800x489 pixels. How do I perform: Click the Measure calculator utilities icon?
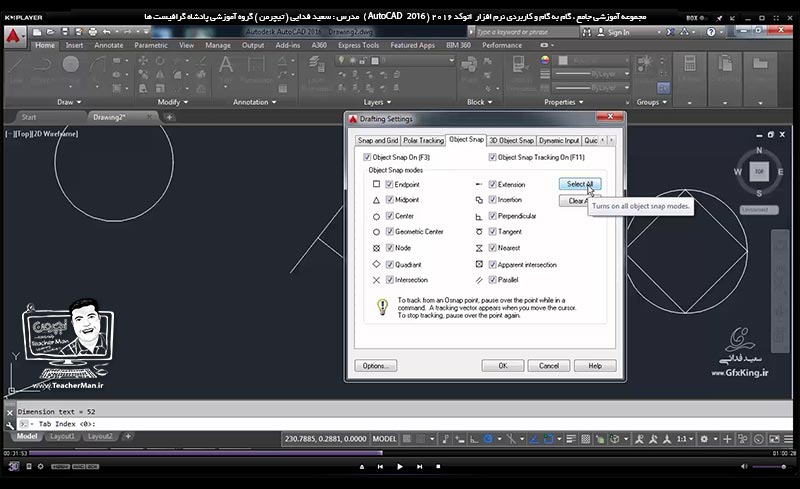(x=690, y=64)
